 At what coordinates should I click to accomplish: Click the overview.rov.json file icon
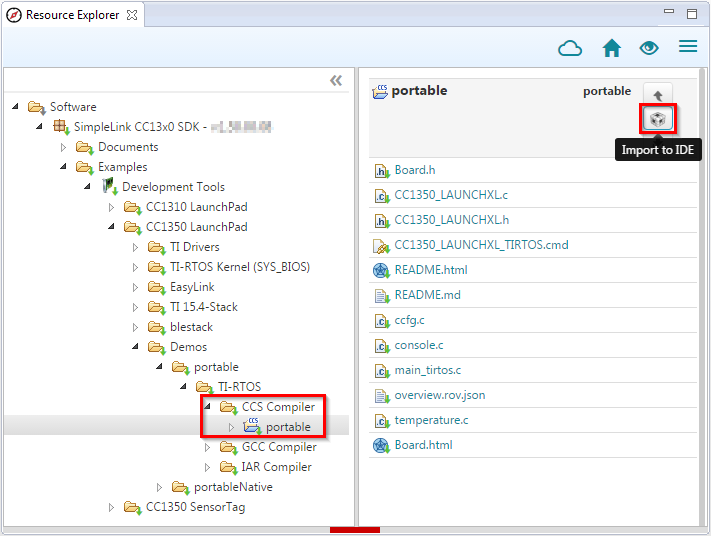pos(382,396)
